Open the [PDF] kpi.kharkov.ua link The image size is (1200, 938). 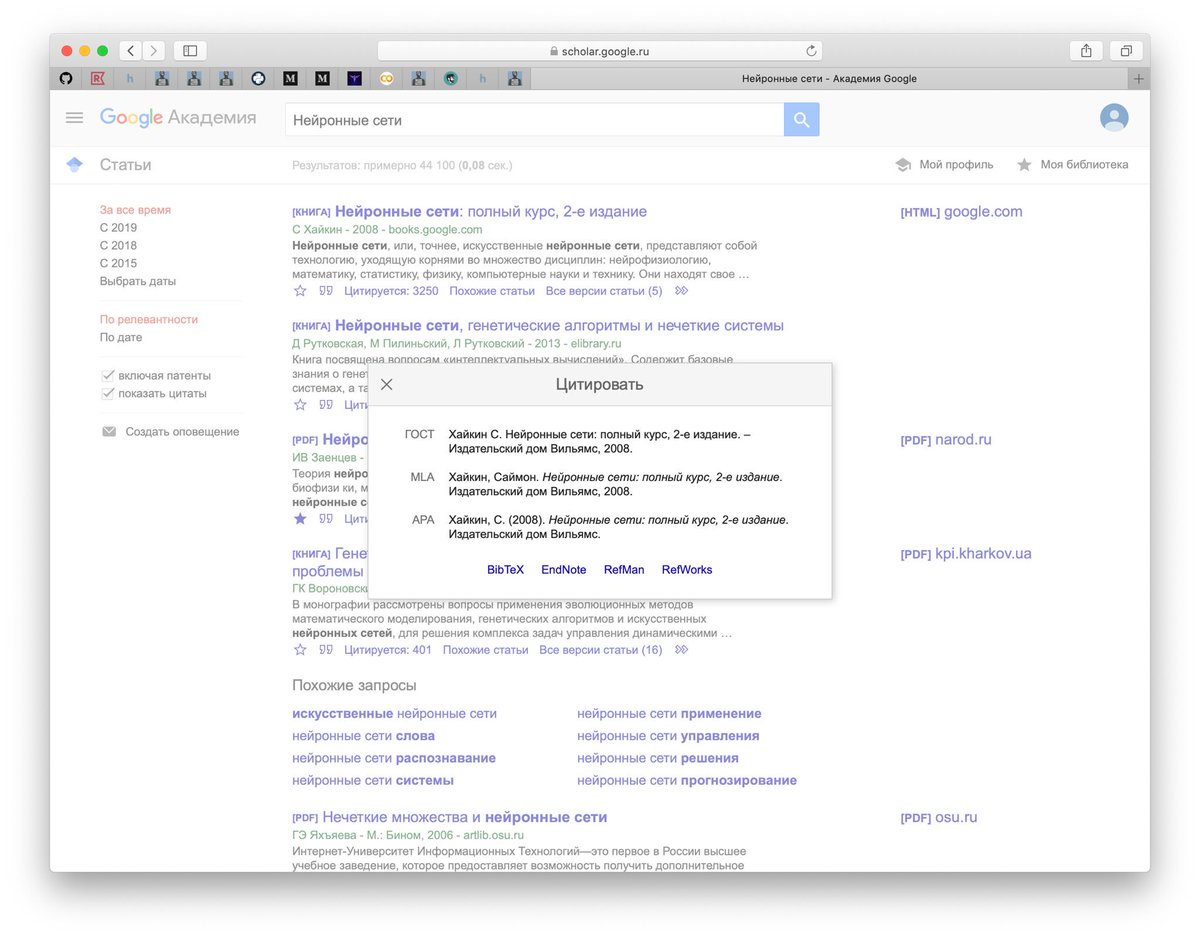[966, 554]
